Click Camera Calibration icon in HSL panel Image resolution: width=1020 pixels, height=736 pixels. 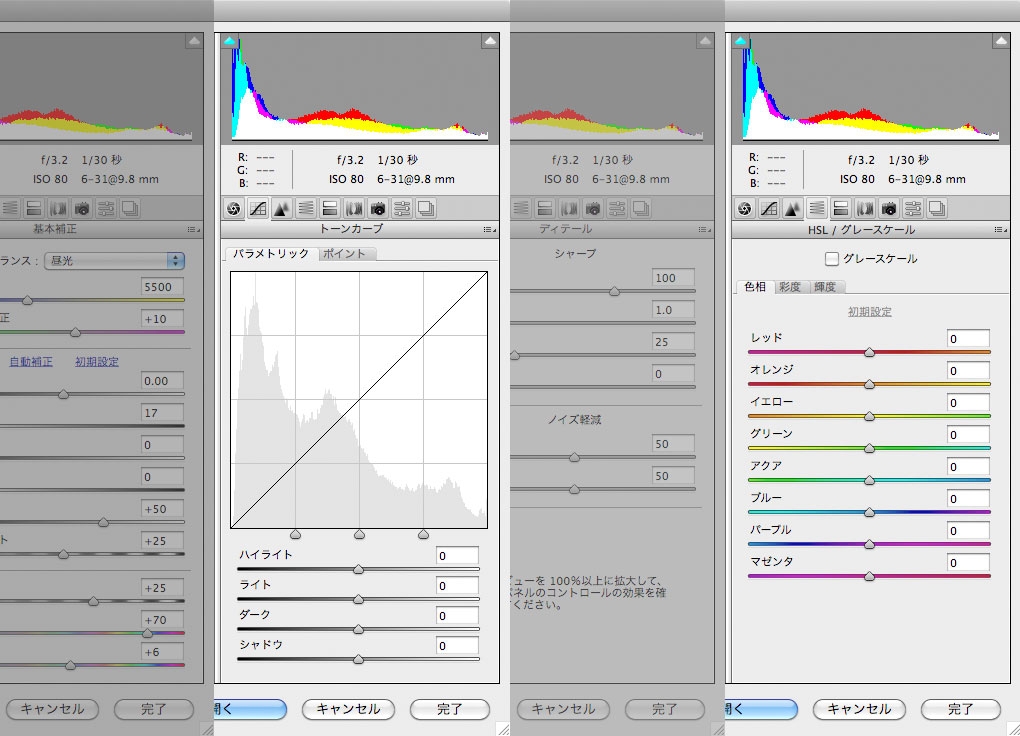click(x=889, y=208)
